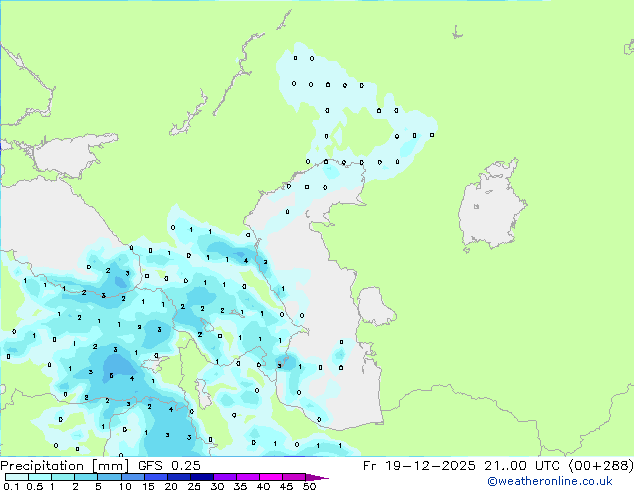Click the 'Fr 19-12-2025' date text
634x490 pixels.
[x=419, y=466]
